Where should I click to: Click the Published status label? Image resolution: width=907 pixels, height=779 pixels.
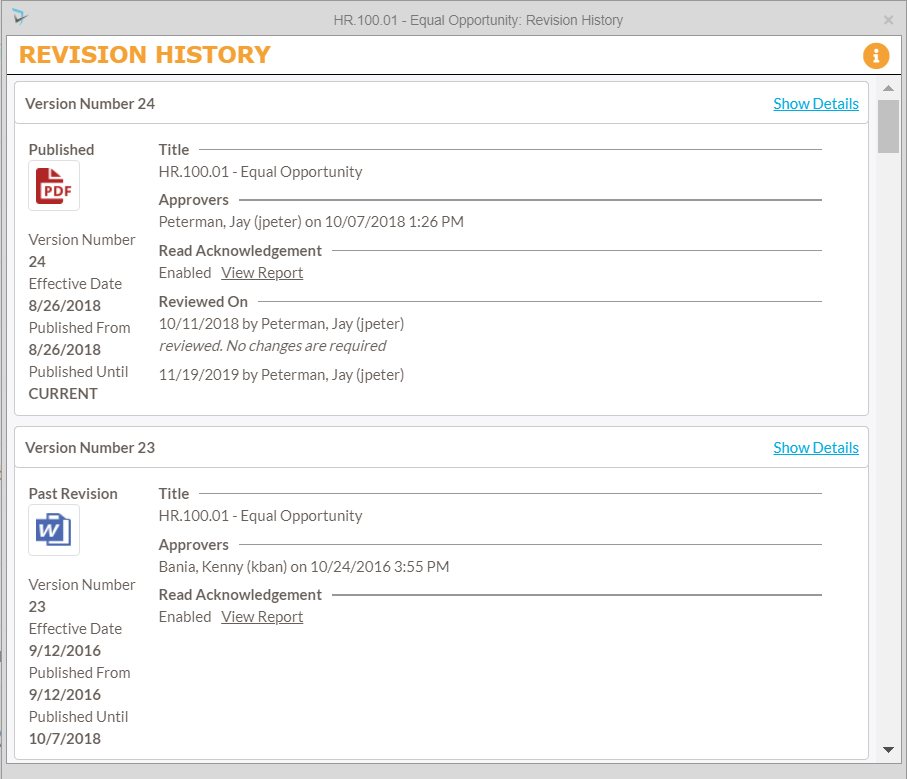point(61,150)
